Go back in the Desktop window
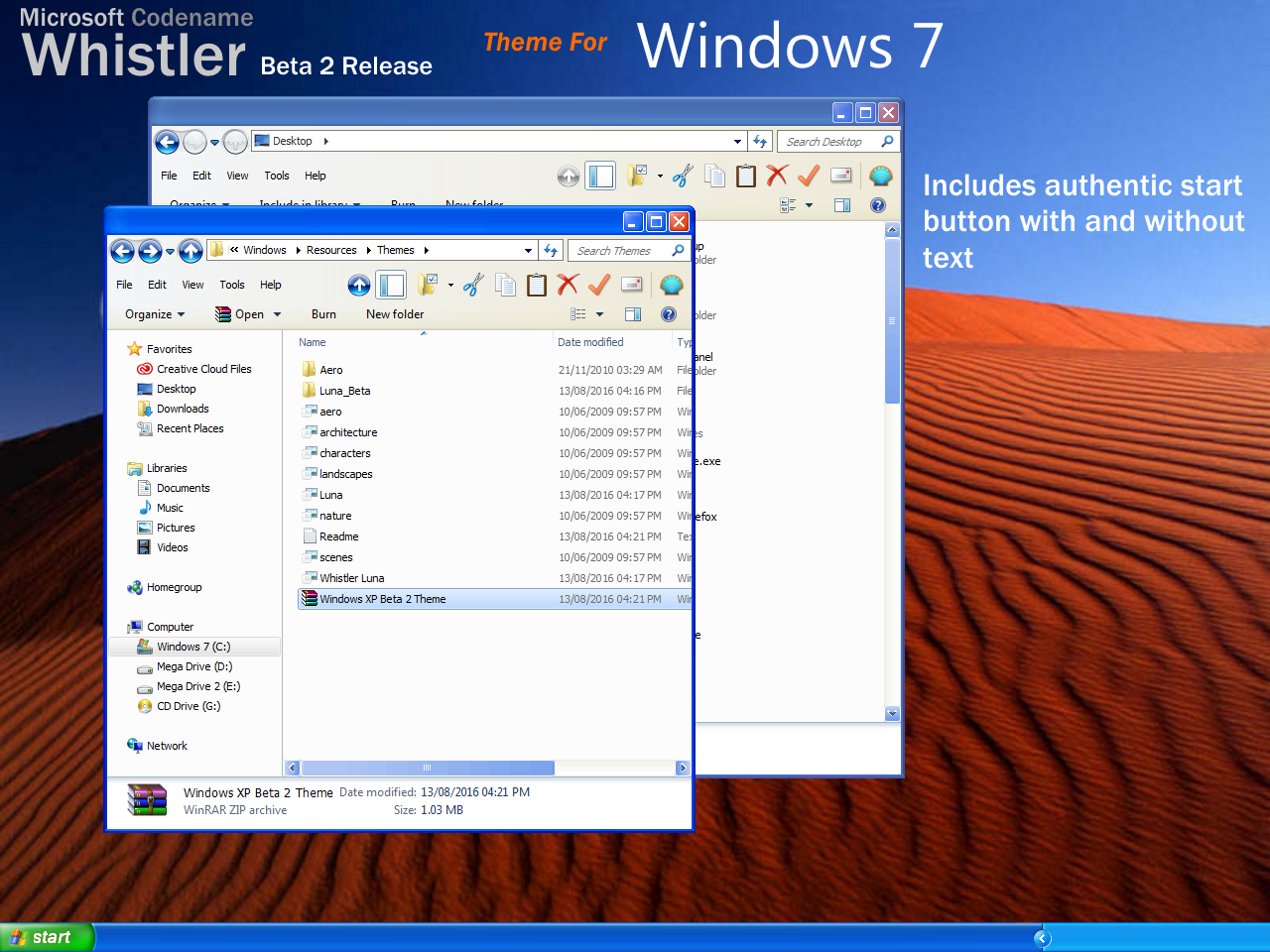Image resolution: width=1270 pixels, height=952 pixels. pos(167,142)
